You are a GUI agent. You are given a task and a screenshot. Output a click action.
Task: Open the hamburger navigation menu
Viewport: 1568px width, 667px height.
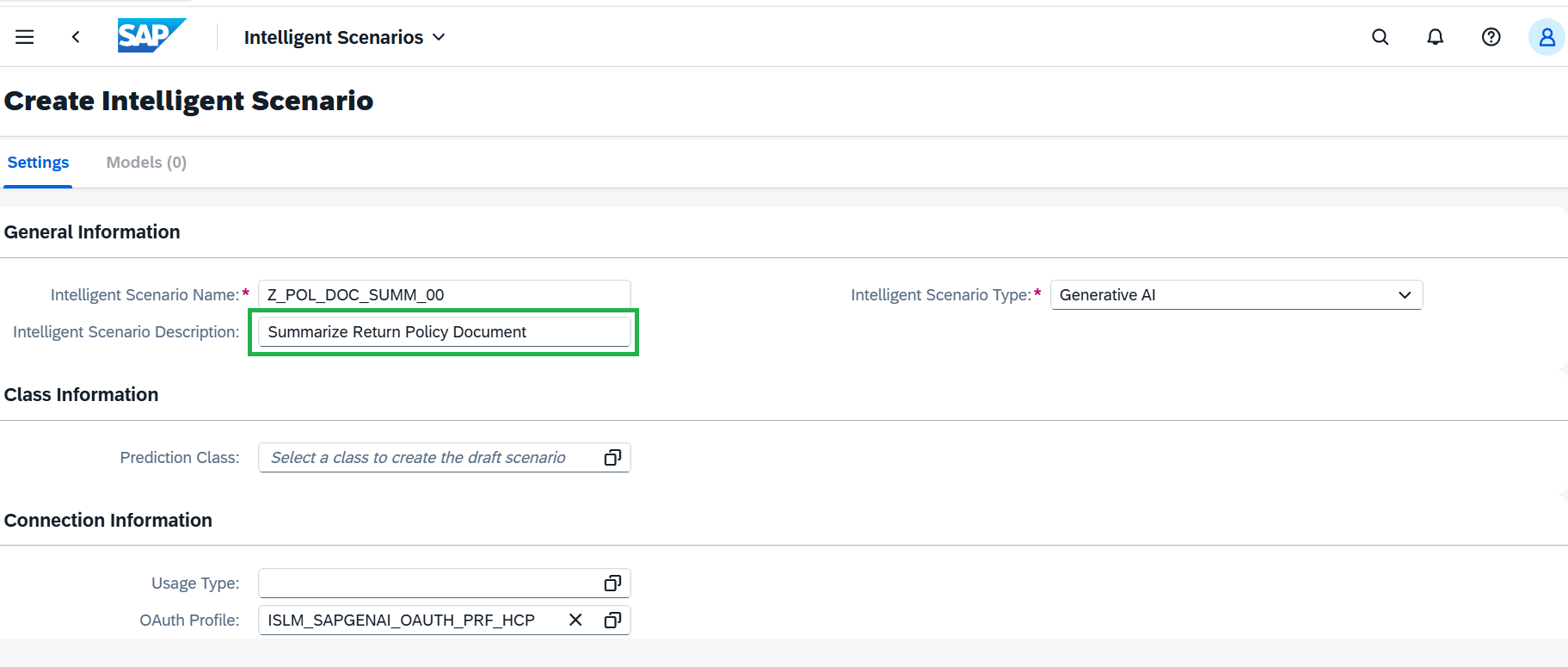click(x=25, y=37)
